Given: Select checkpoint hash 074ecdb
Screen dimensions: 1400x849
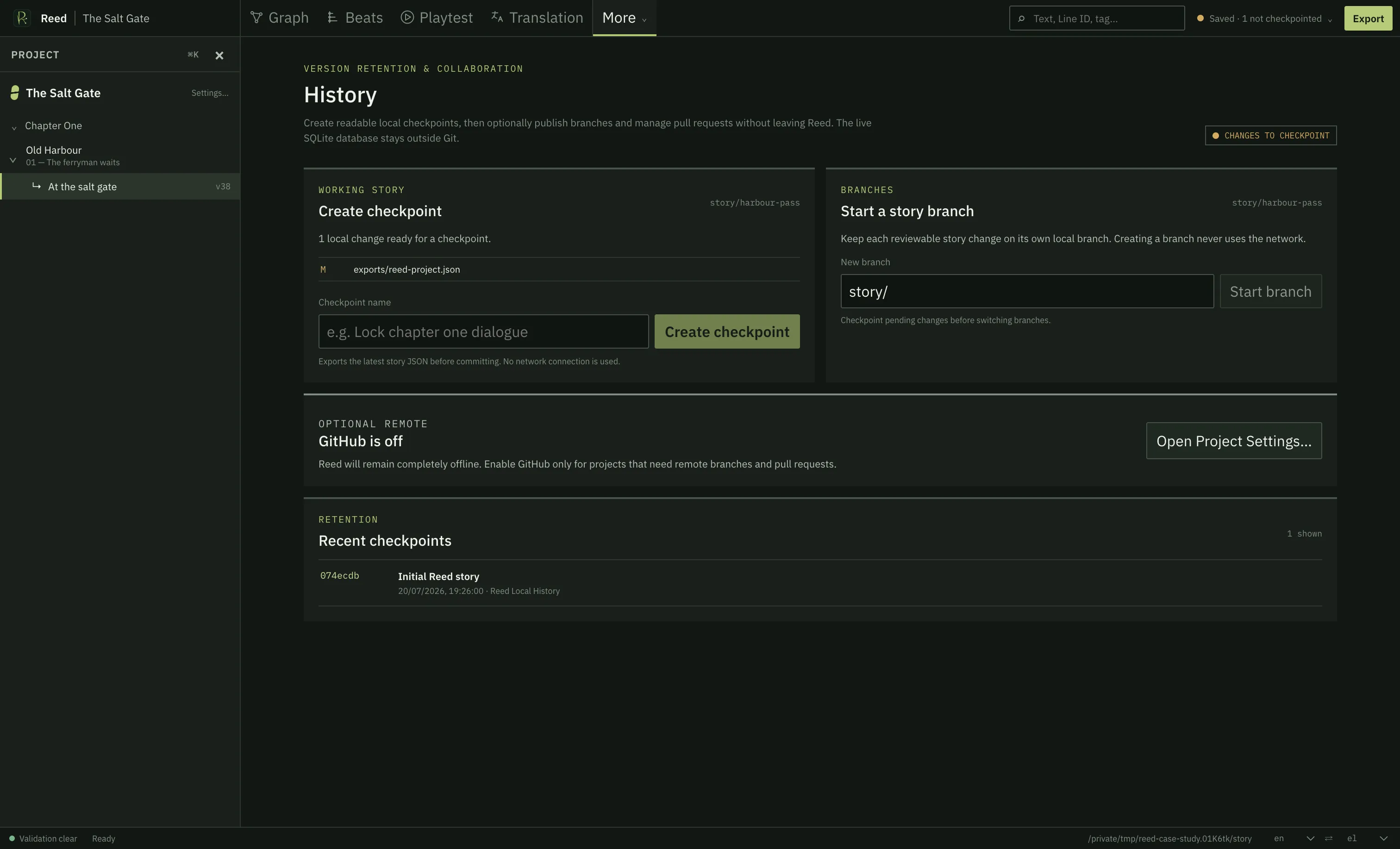Looking at the screenshot, I should click(339, 576).
